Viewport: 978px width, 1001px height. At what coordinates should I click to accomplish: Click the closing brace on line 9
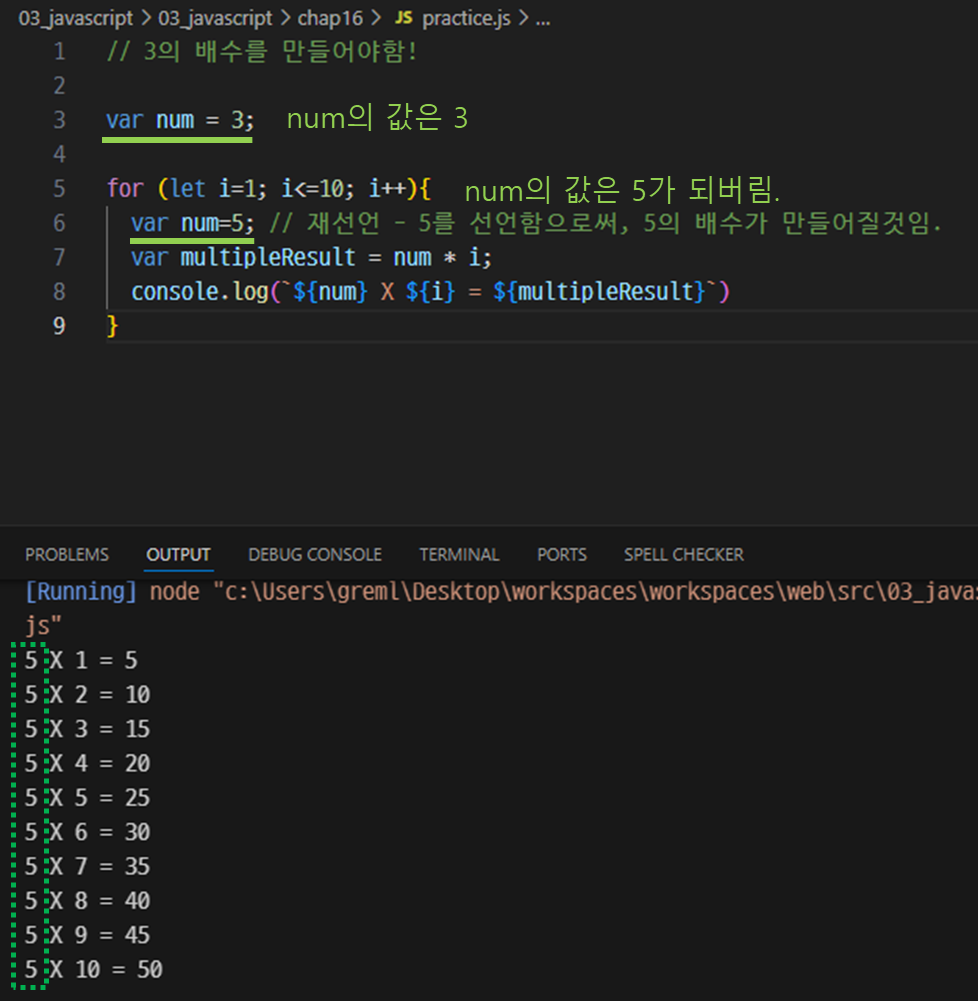point(112,326)
